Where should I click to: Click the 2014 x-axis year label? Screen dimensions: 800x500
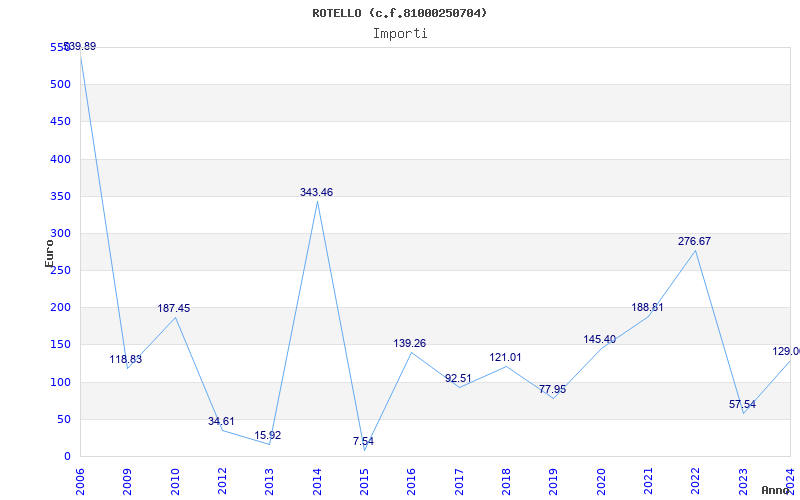317,482
